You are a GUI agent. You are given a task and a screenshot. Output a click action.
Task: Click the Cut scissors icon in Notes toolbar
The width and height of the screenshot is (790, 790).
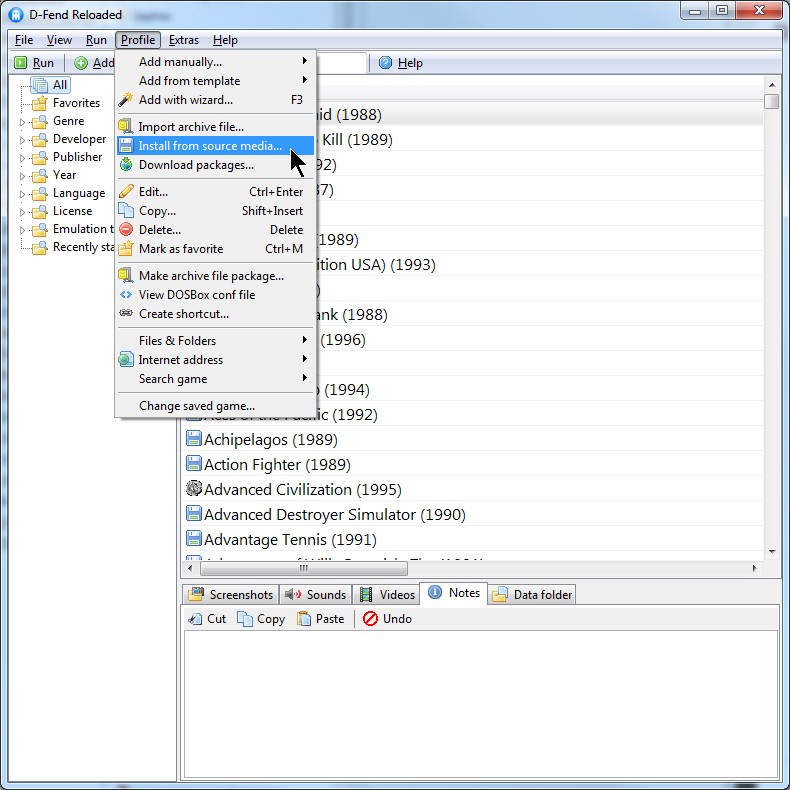pyautogui.click(x=195, y=619)
